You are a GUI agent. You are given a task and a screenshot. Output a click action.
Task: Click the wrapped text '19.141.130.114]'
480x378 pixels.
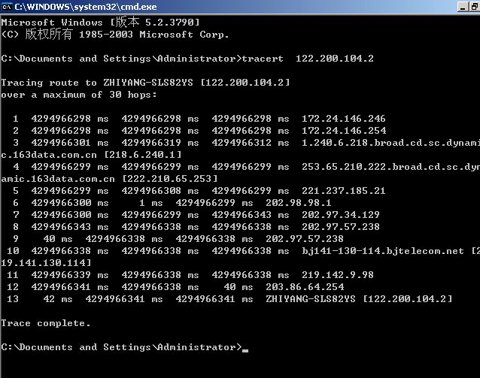point(46,263)
